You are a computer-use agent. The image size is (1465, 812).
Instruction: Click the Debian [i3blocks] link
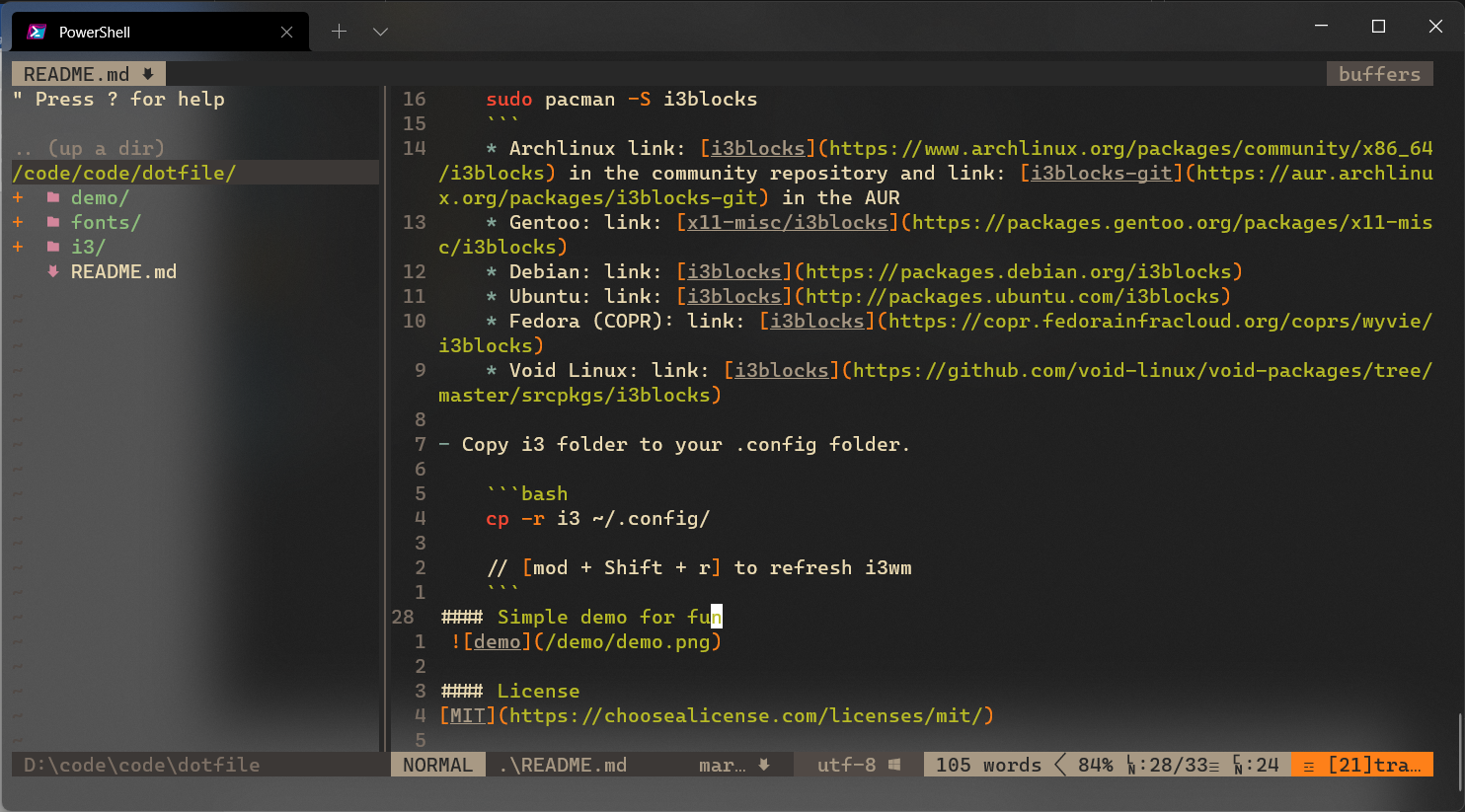pyautogui.click(x=733, y=271)
